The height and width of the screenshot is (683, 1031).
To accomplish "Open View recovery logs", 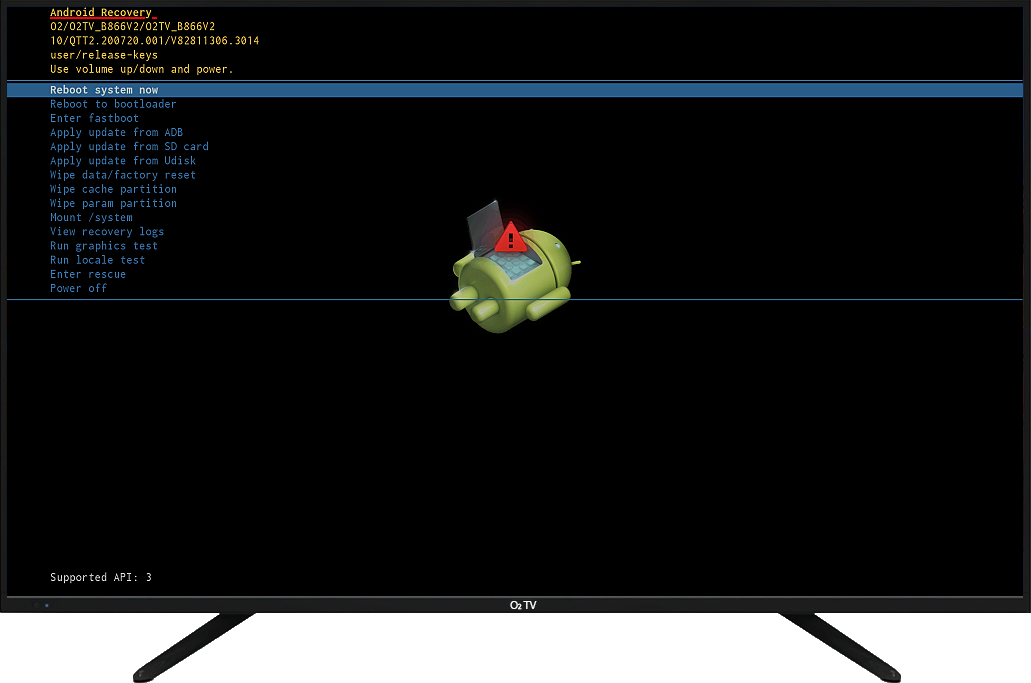I will click(x=107, y=231).
